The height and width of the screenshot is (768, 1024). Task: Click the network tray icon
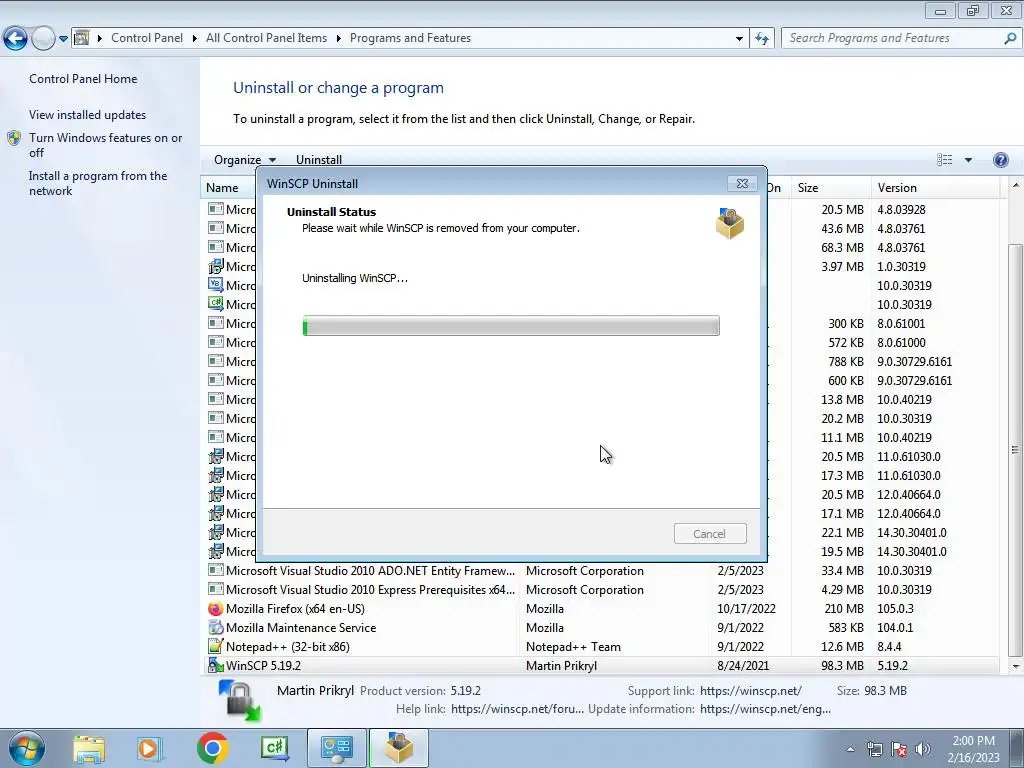click(x=874, y=749)
